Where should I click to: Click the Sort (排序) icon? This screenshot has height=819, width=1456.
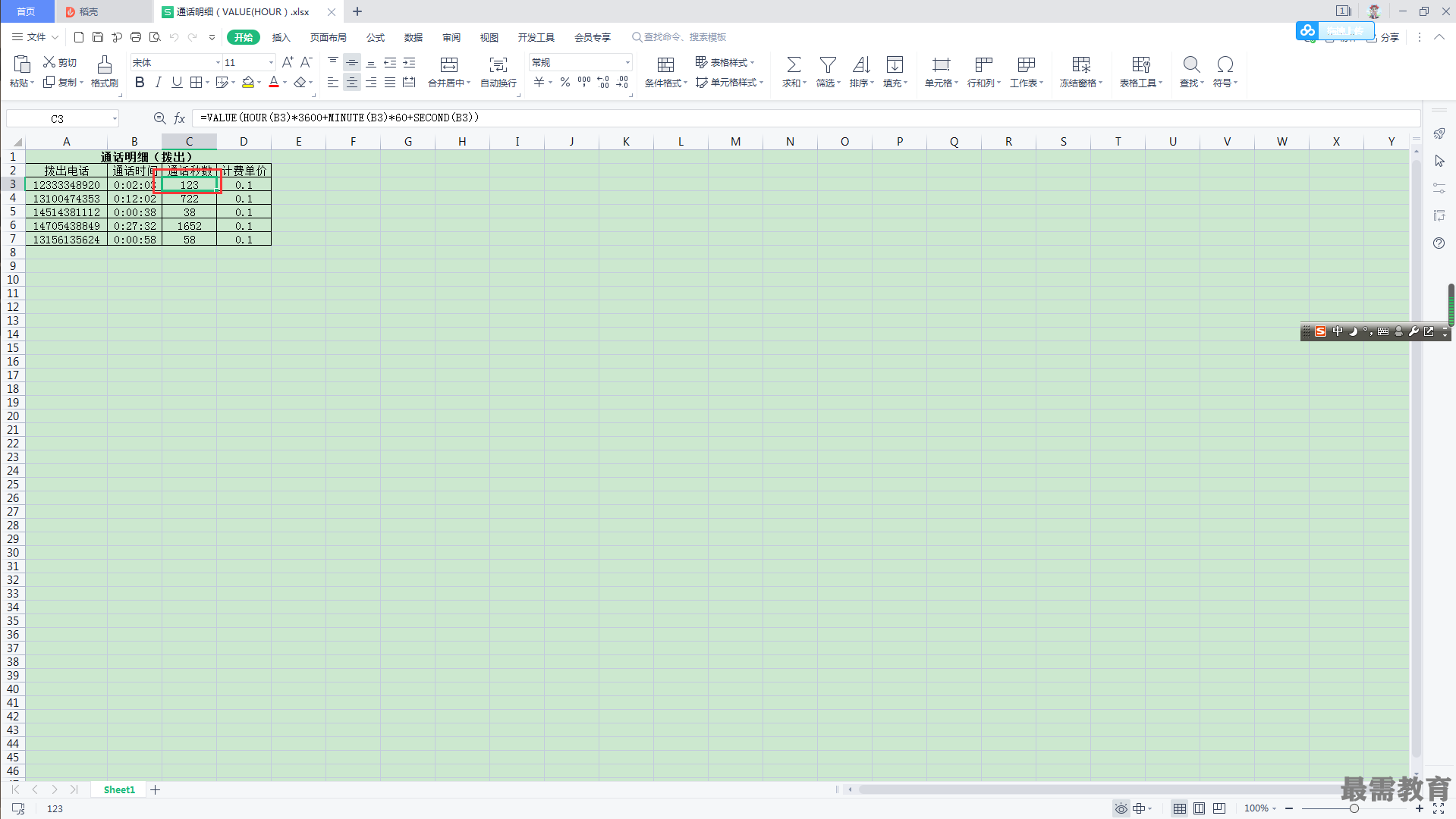[x=861, y=64]
